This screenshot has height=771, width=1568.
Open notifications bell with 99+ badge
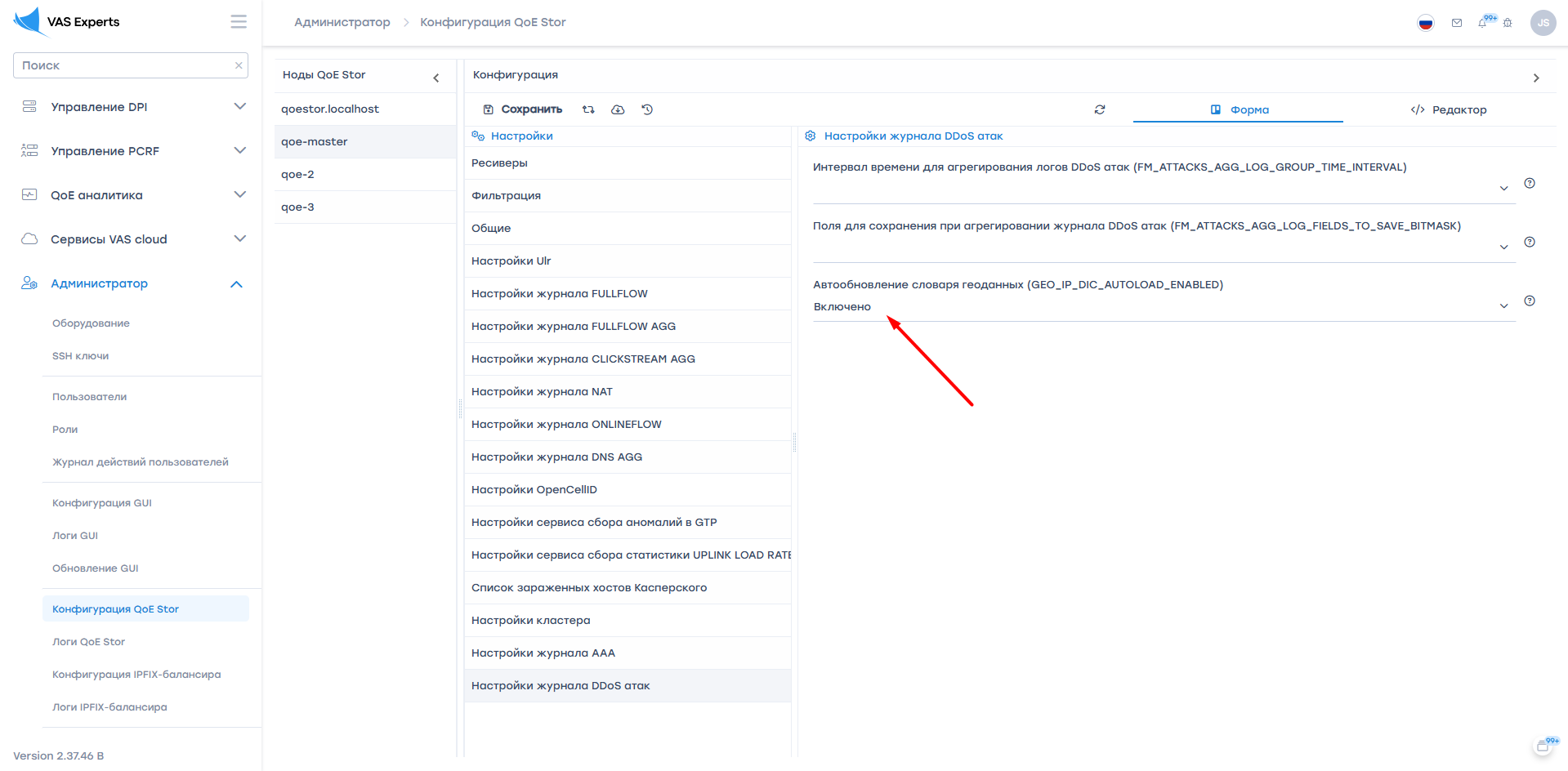[1483, 23]
